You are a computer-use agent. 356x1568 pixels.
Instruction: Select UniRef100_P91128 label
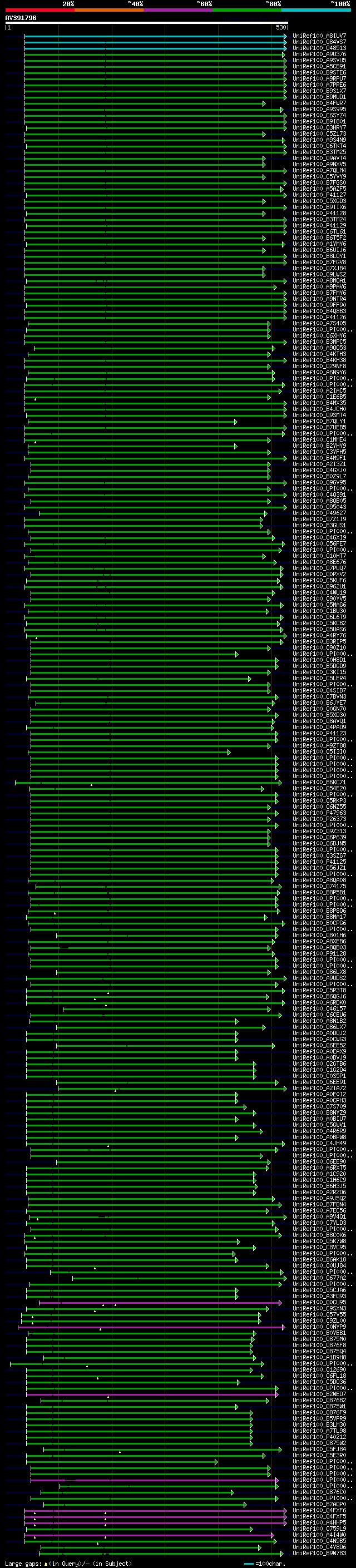[319, 954]
